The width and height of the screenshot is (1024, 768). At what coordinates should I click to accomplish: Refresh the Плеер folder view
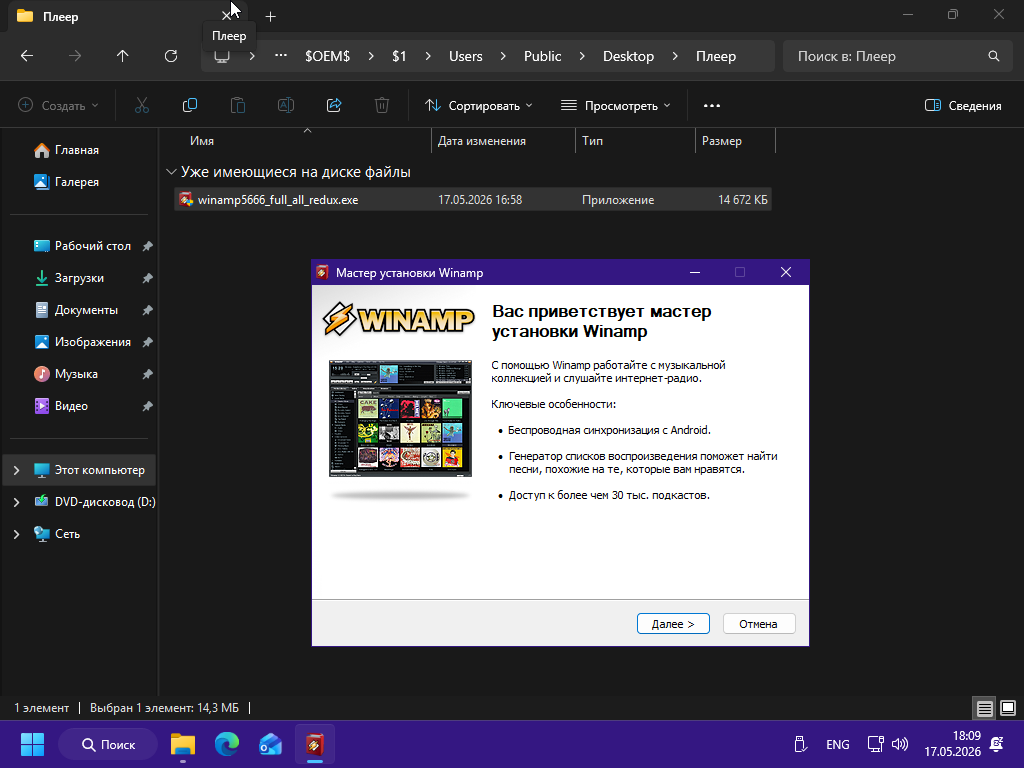pos(171,56)
